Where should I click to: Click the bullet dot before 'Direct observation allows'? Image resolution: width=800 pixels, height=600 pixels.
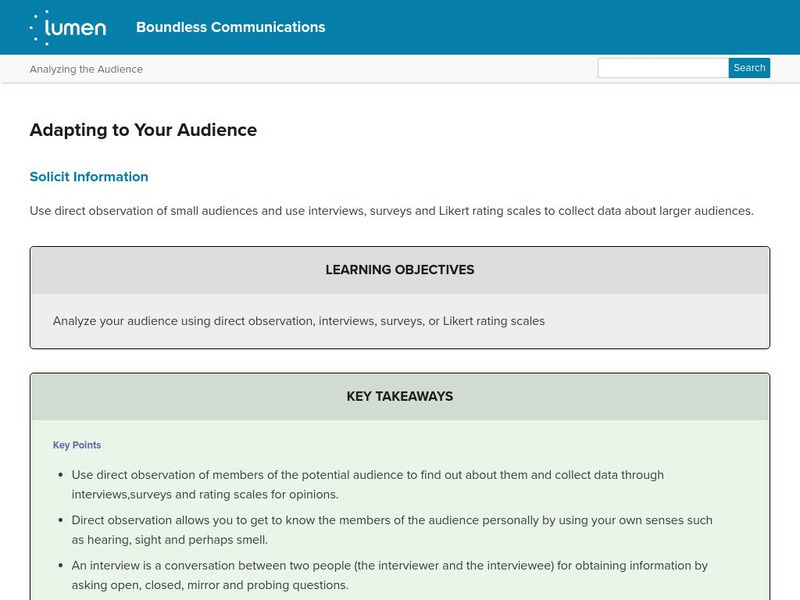click(61, 521)
